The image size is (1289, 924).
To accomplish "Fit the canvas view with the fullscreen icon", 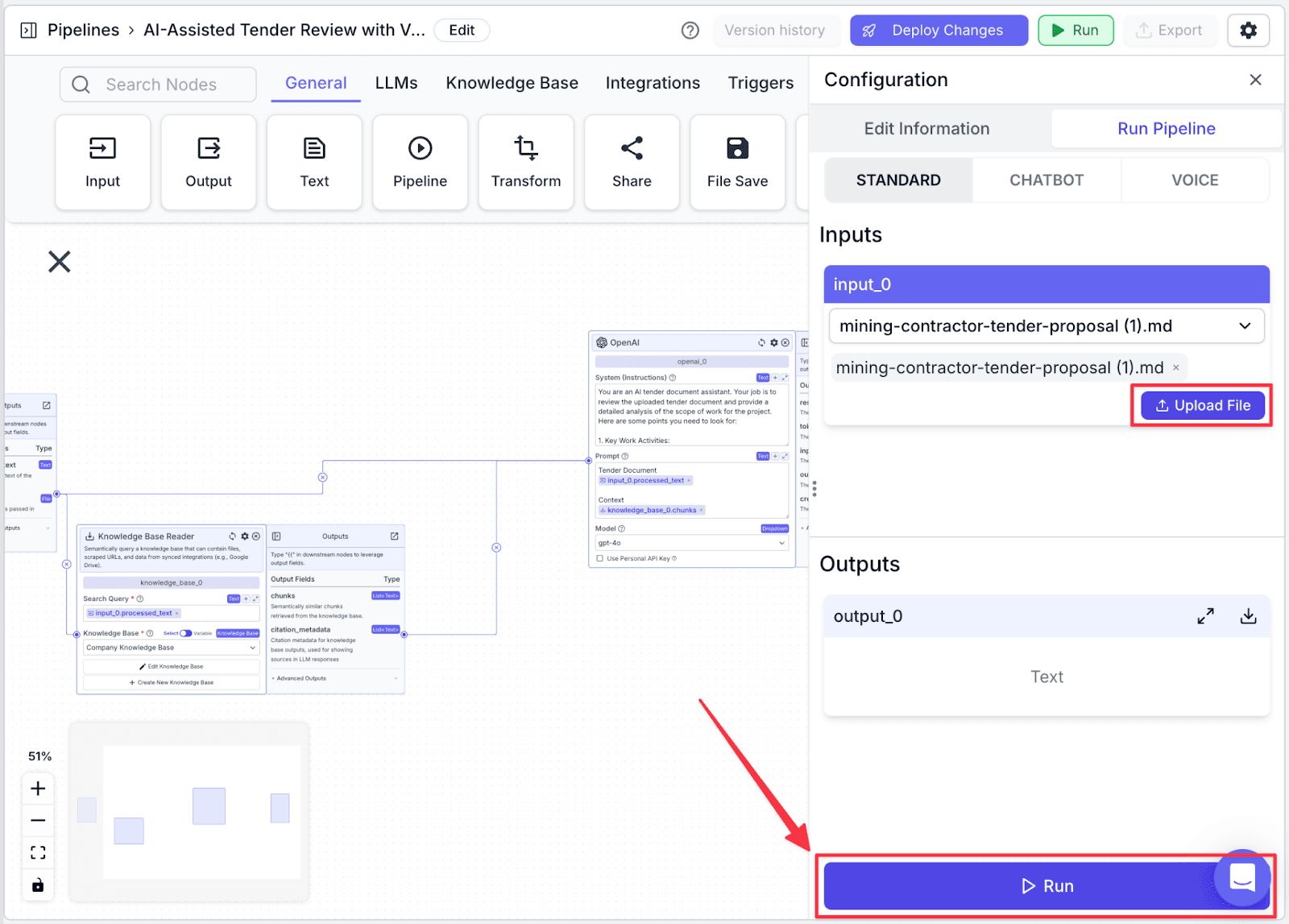I will pyautogui.click(x=38, y=852).
